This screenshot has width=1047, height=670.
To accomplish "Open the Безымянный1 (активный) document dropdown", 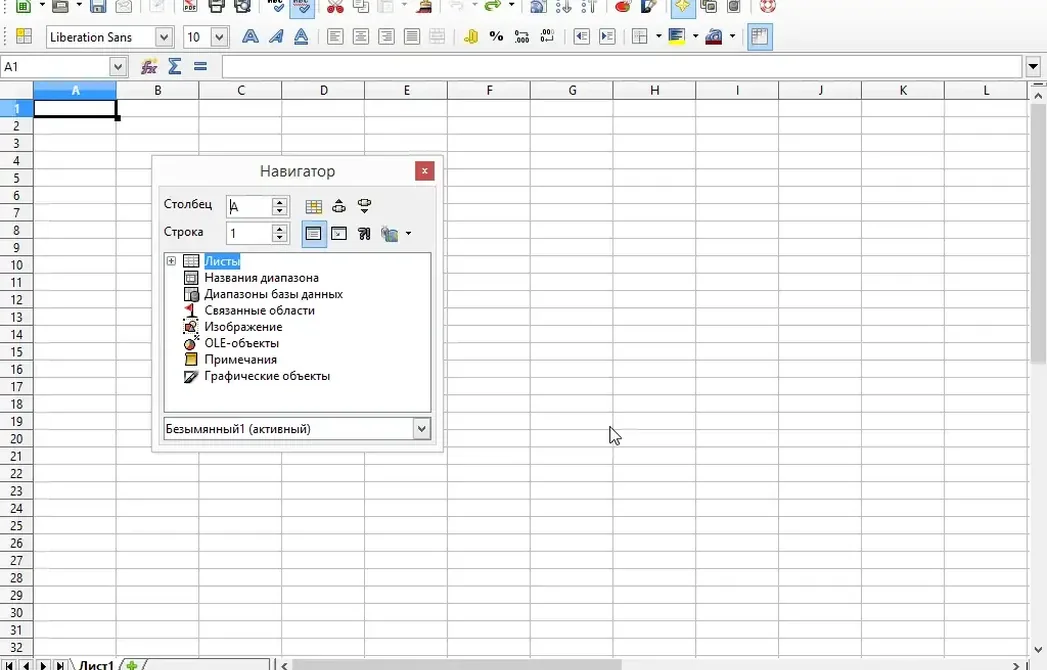I will [421, 429].
